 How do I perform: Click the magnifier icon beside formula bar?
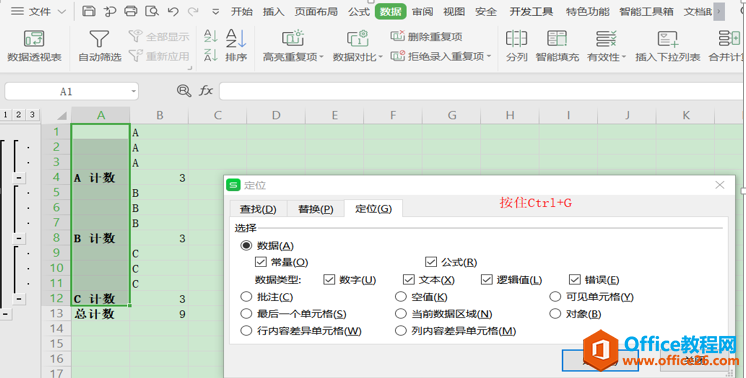coord(184,91)
